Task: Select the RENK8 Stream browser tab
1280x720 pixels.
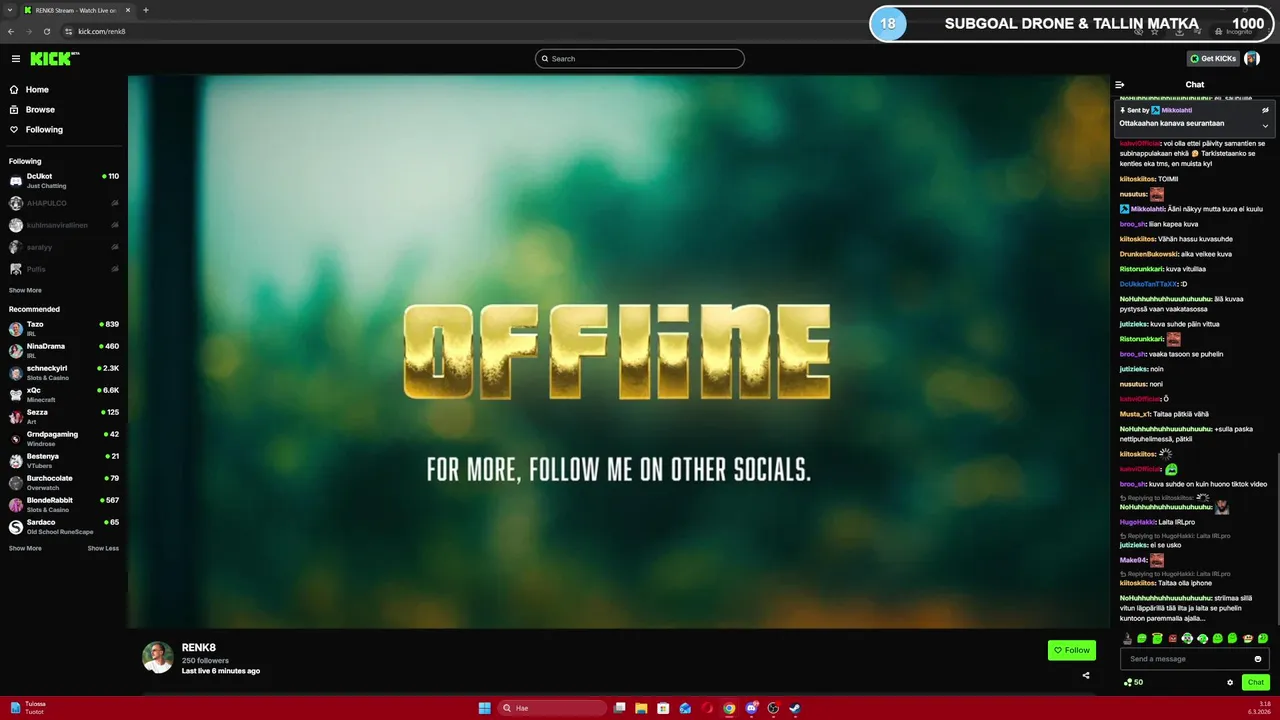Action: (x=78, y=10)
